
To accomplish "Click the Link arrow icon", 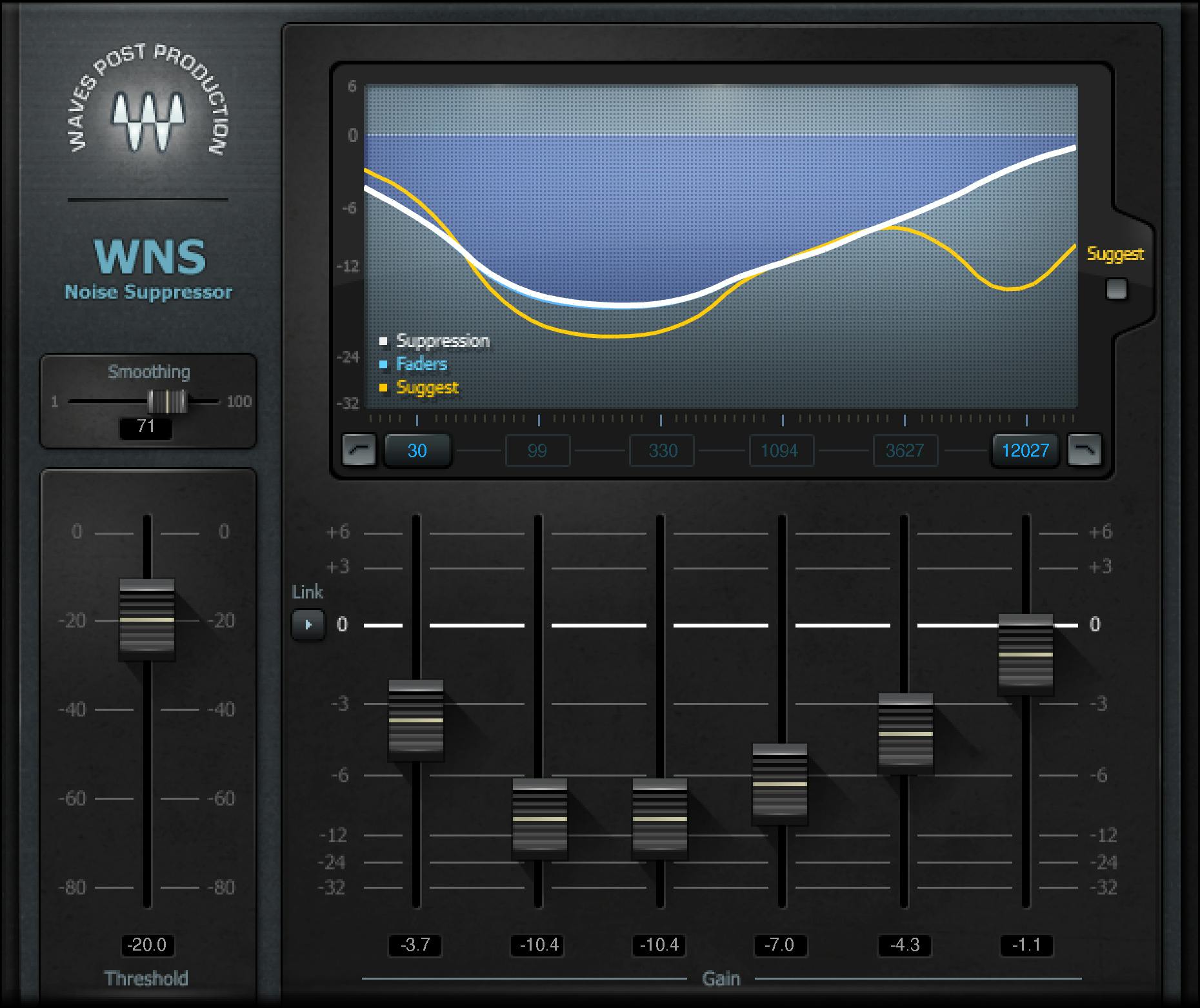I will coord(308,624).
